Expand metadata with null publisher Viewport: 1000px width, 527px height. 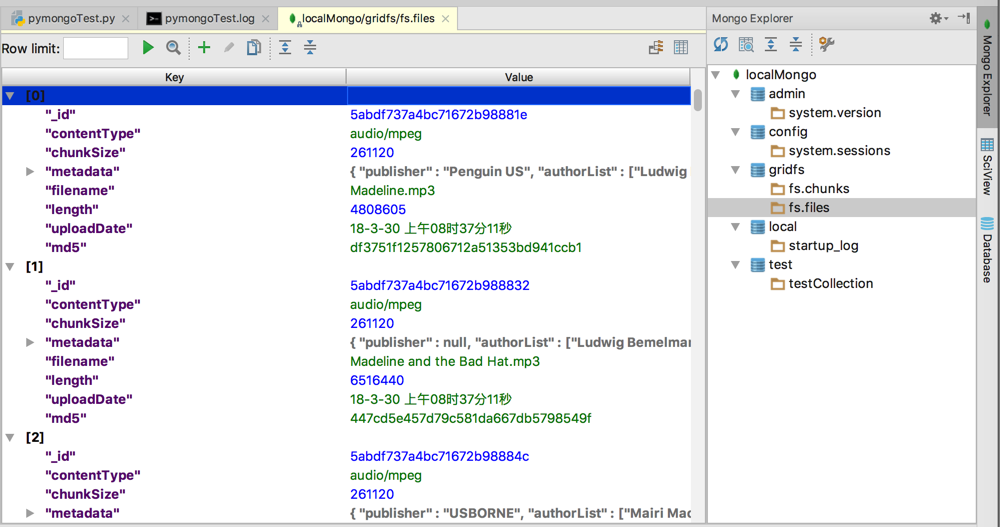(30, 343)
